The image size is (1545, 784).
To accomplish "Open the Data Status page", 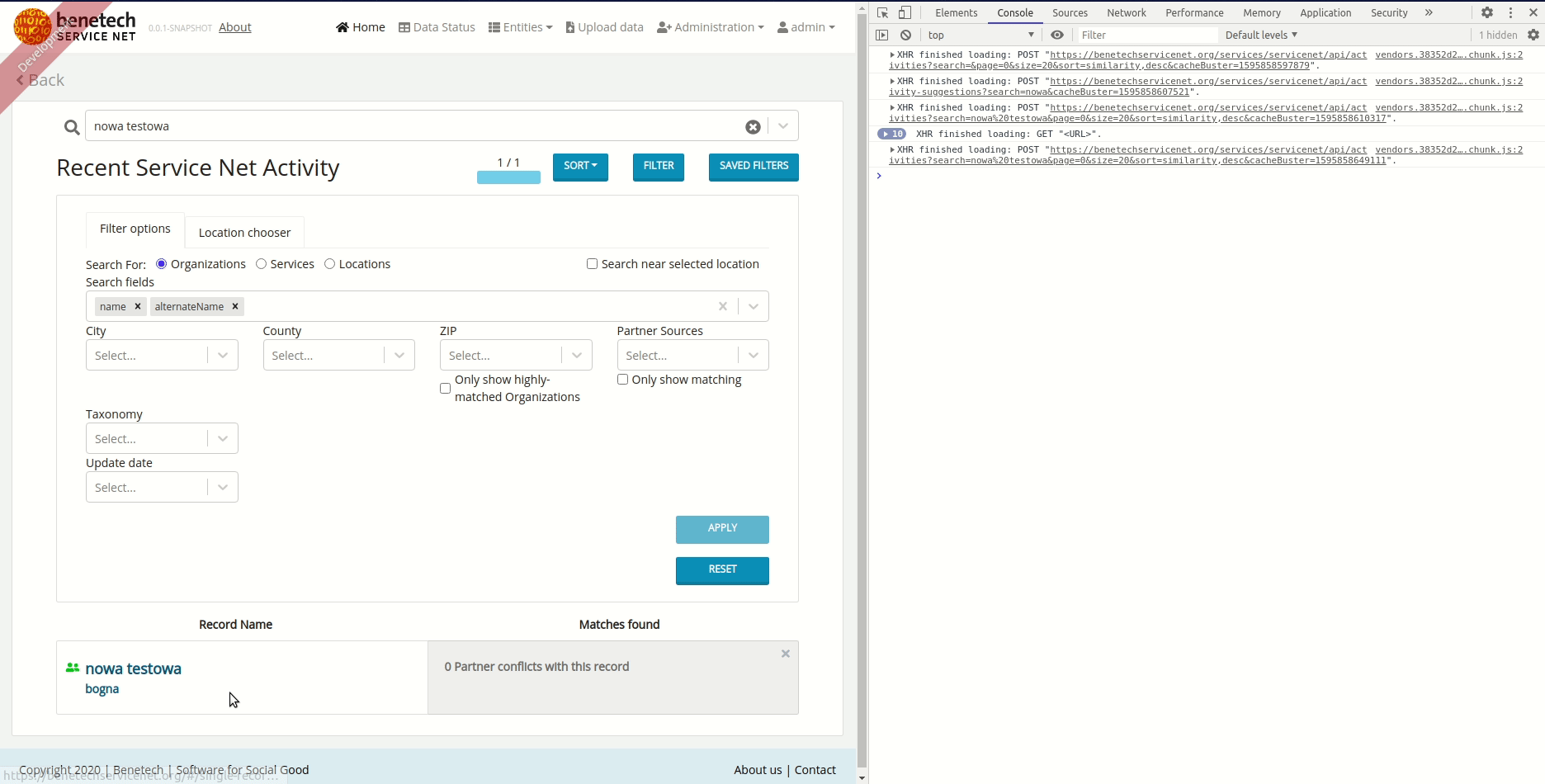I will click(x=437, y=27).
